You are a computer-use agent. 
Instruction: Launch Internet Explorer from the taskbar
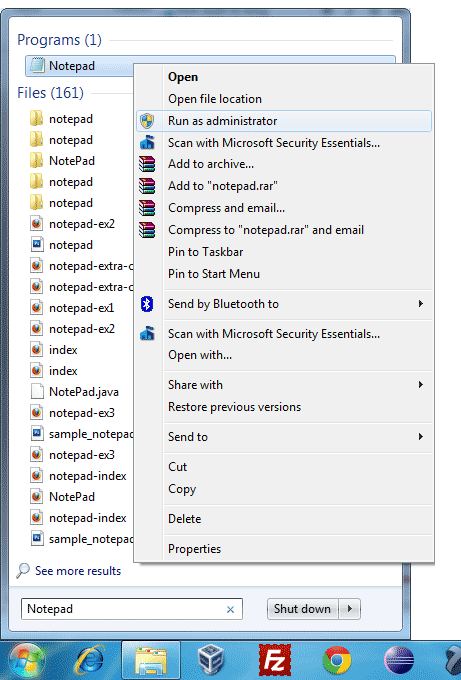click(x=90, y=660)
